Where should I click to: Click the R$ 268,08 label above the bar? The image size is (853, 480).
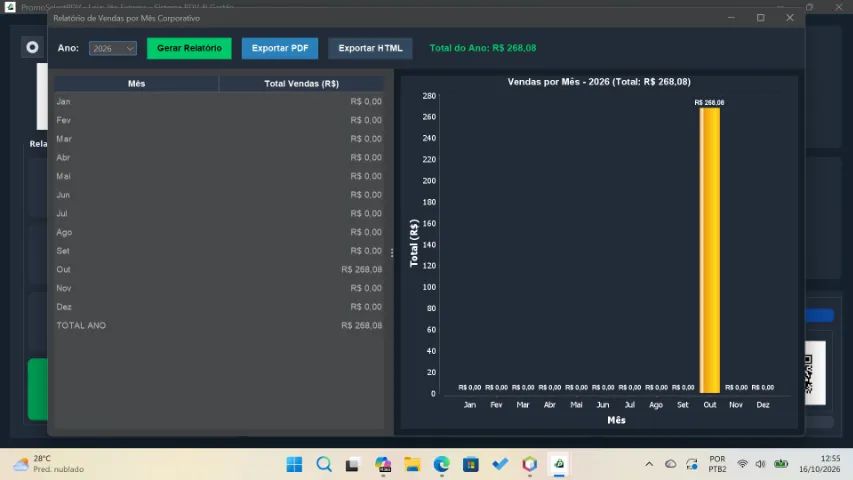point(709,102)
